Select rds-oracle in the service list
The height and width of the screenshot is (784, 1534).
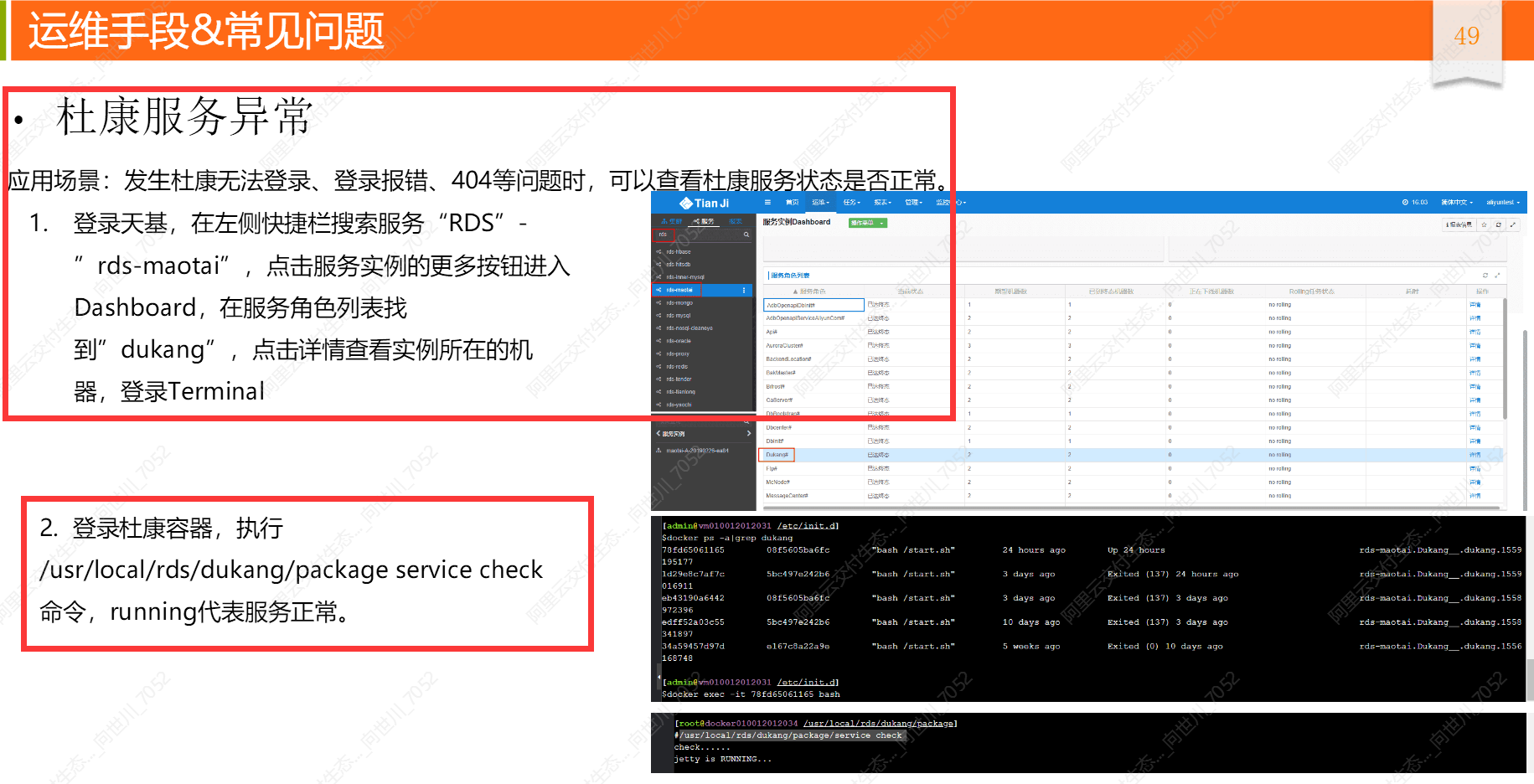679,341
